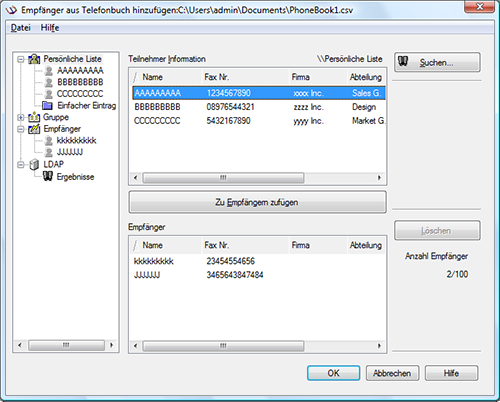Click the Abbrechen button
The height and width of the screenshot is (402, 500).
click(392, 373)
